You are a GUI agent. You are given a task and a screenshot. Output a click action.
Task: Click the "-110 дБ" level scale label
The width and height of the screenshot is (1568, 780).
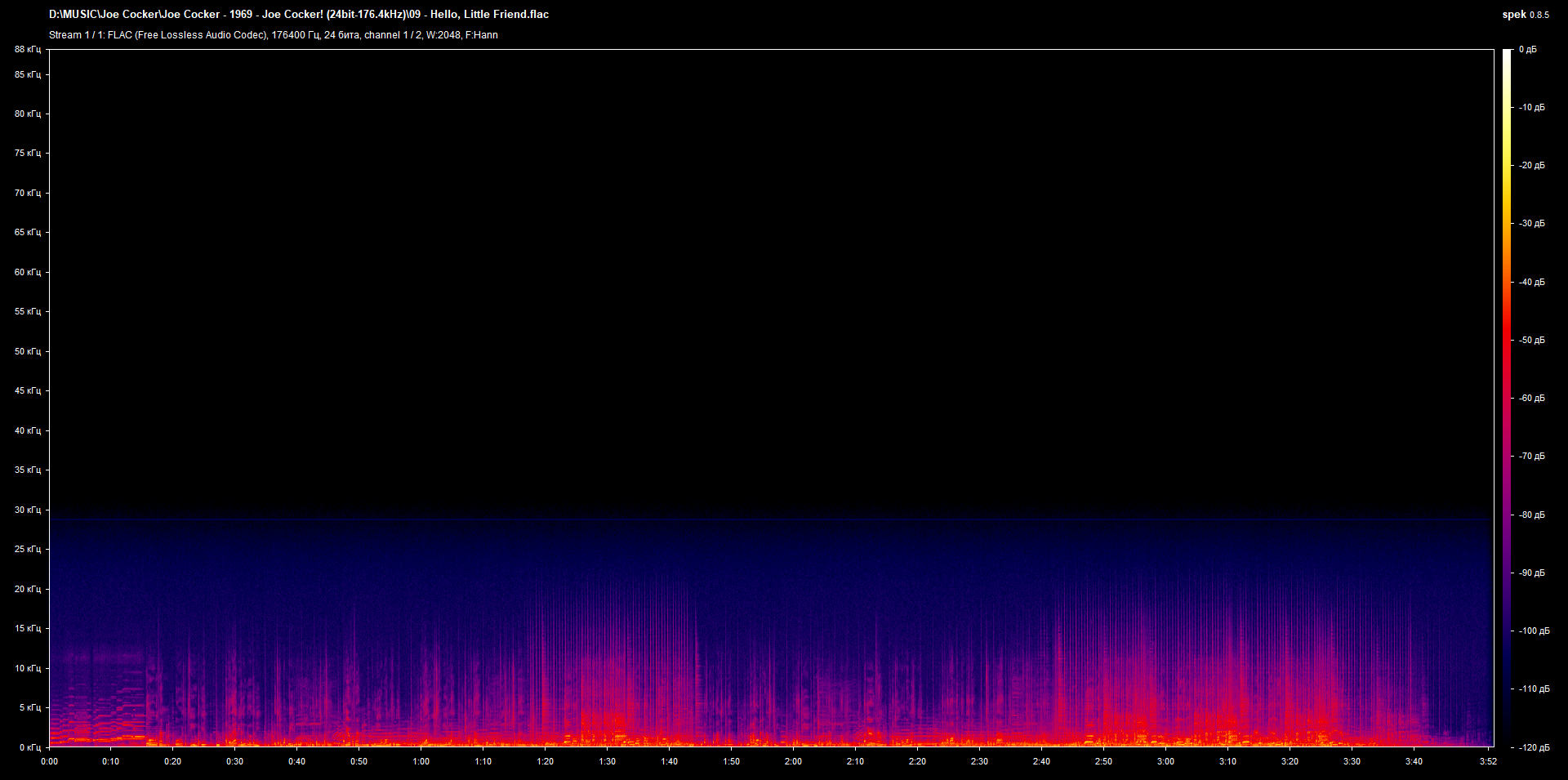[x=1534, y=689]
